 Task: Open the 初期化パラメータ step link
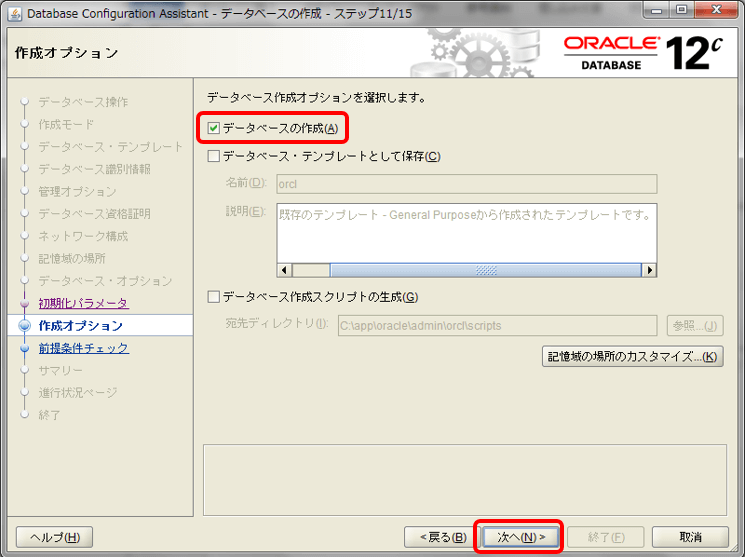(83, 303)
